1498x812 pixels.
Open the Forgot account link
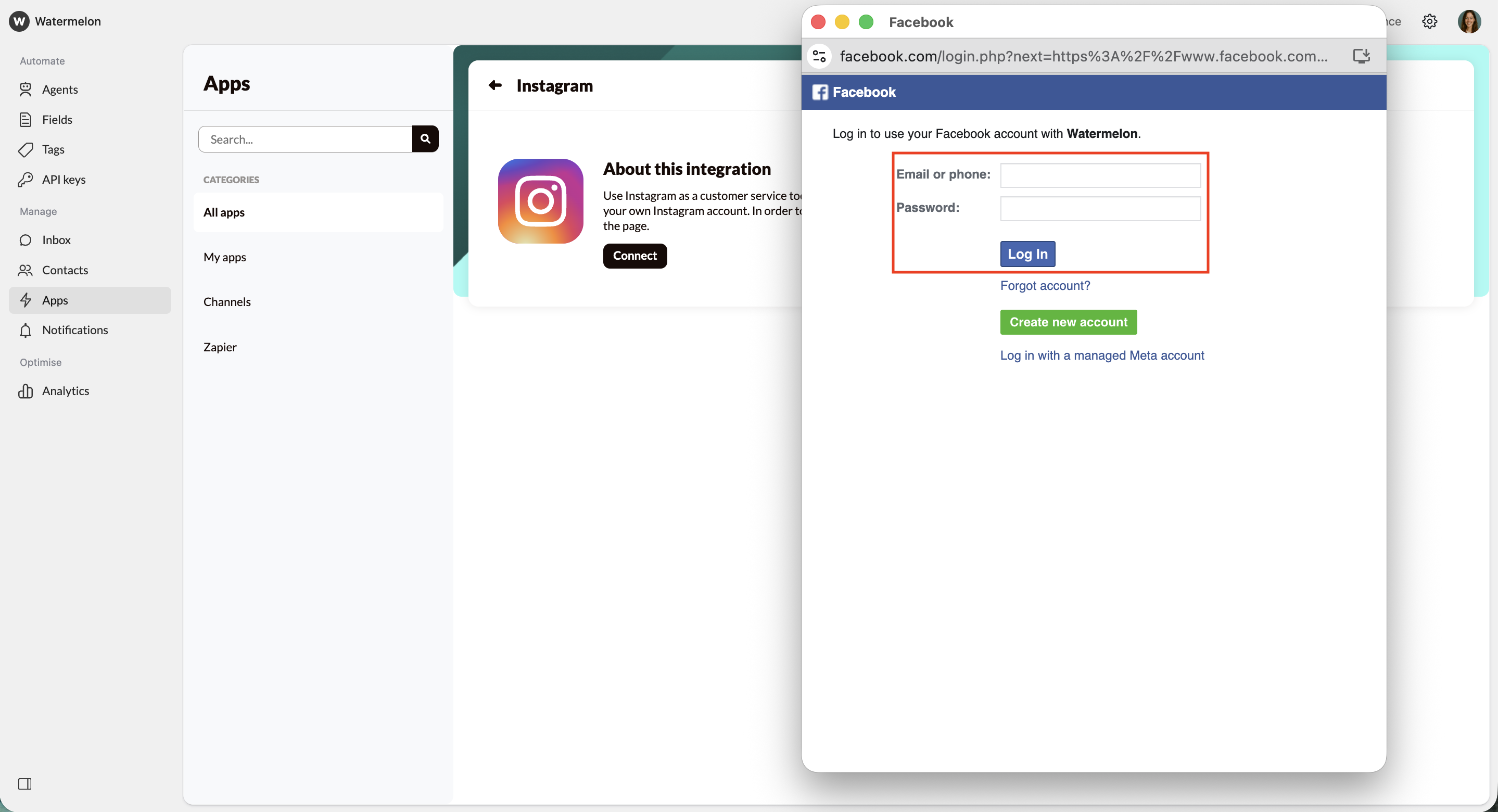point(1045,285)
